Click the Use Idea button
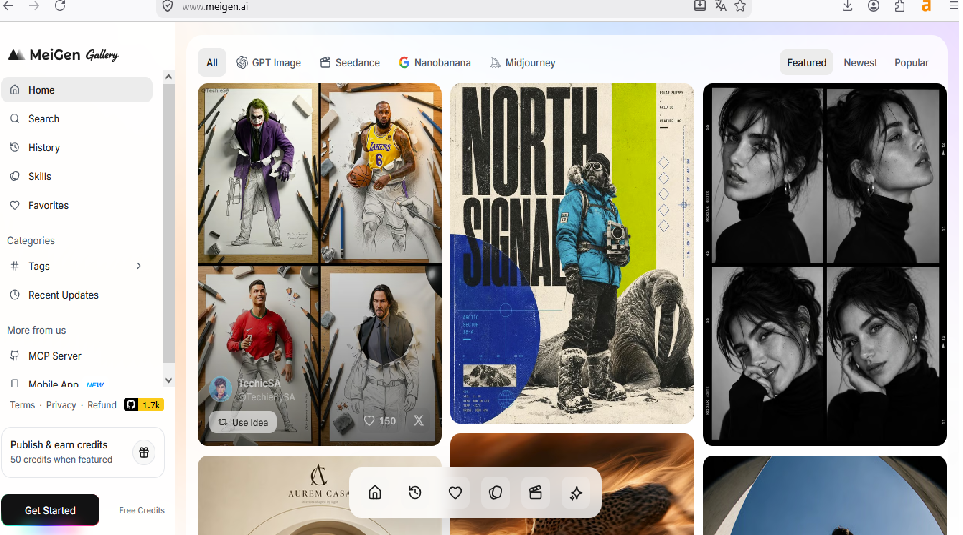The image size is (963, 535). point(243,422)
